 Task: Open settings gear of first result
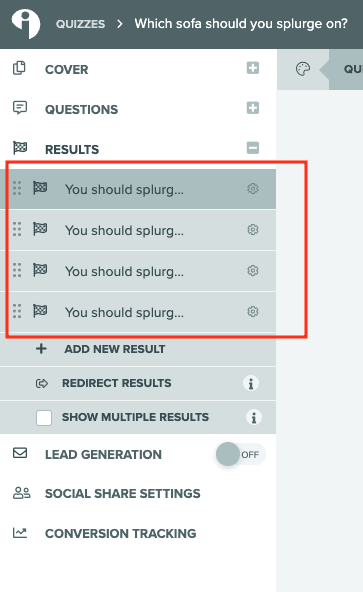pos(253,188)
